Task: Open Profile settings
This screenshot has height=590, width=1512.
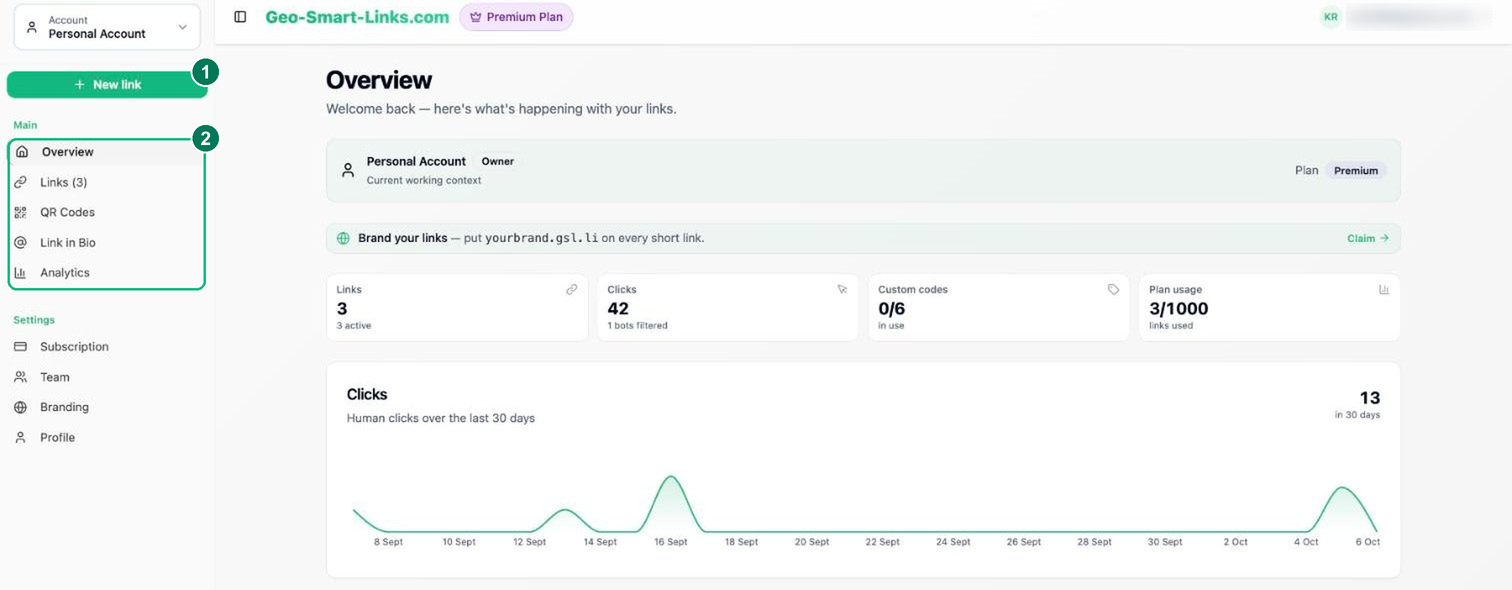Action: point(106,437)
